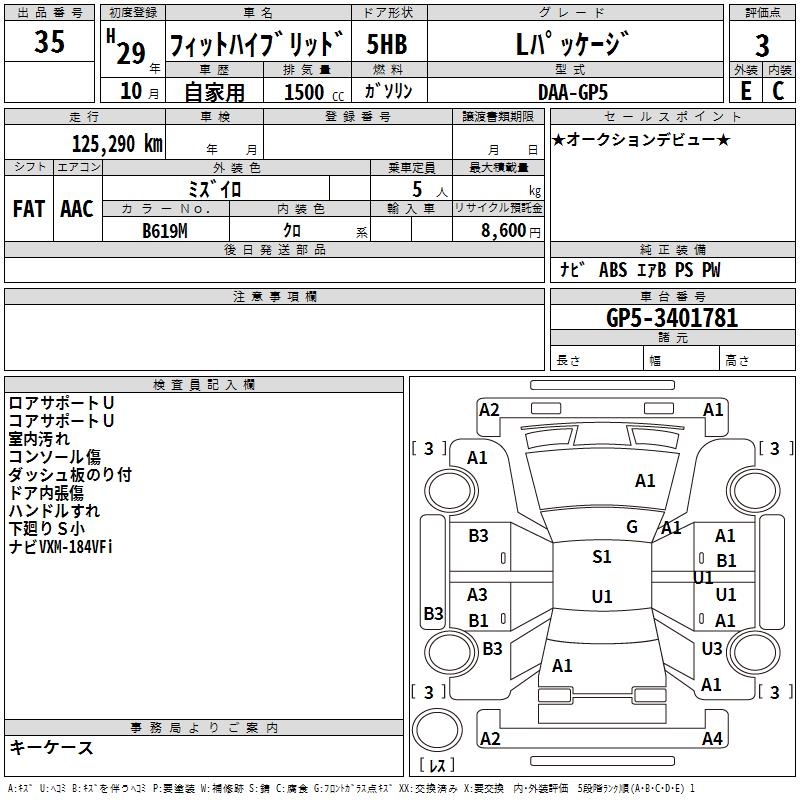Select the overall evaluation score 3
Screen dimensions: 800x800
point(762,45)
